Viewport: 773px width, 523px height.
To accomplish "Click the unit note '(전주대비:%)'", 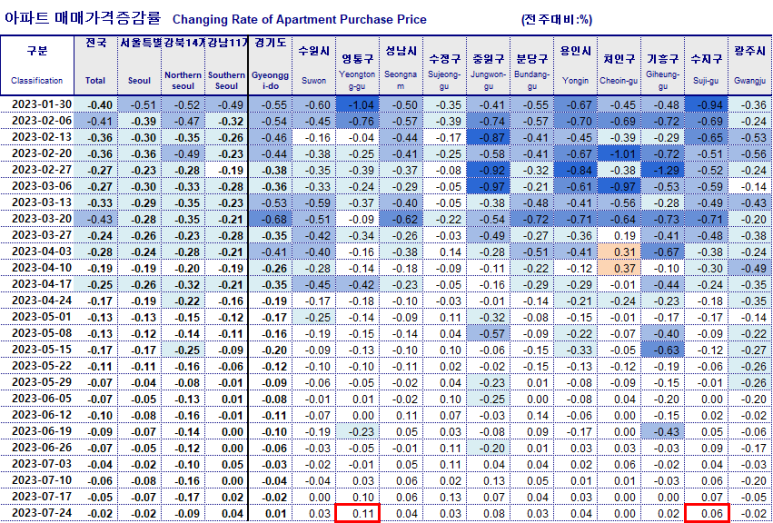I will (557, 19).
